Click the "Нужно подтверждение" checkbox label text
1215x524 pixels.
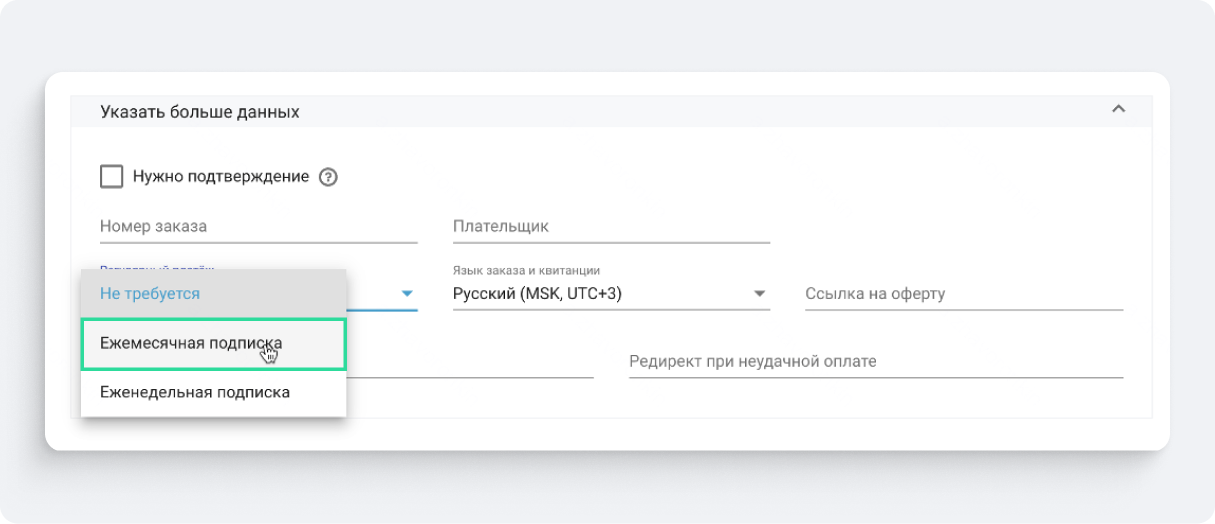point(221,177)
